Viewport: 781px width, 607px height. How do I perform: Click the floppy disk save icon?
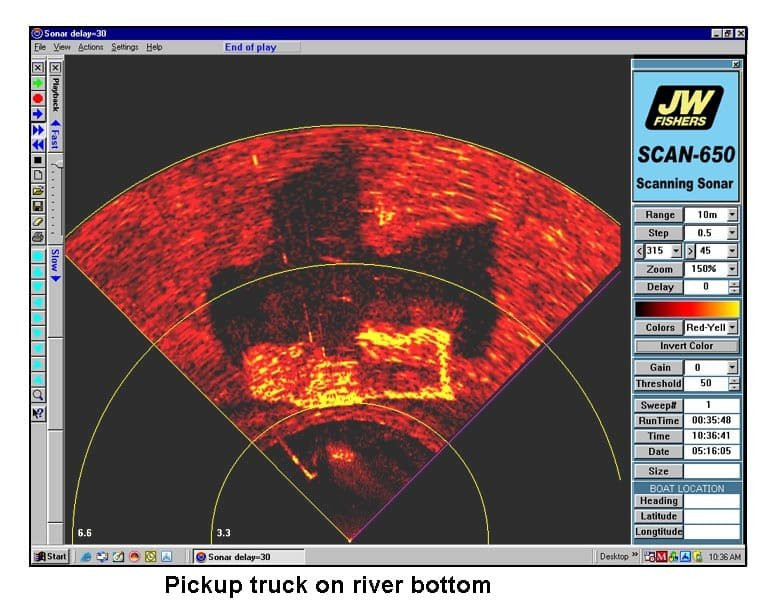tap(38, 206)
